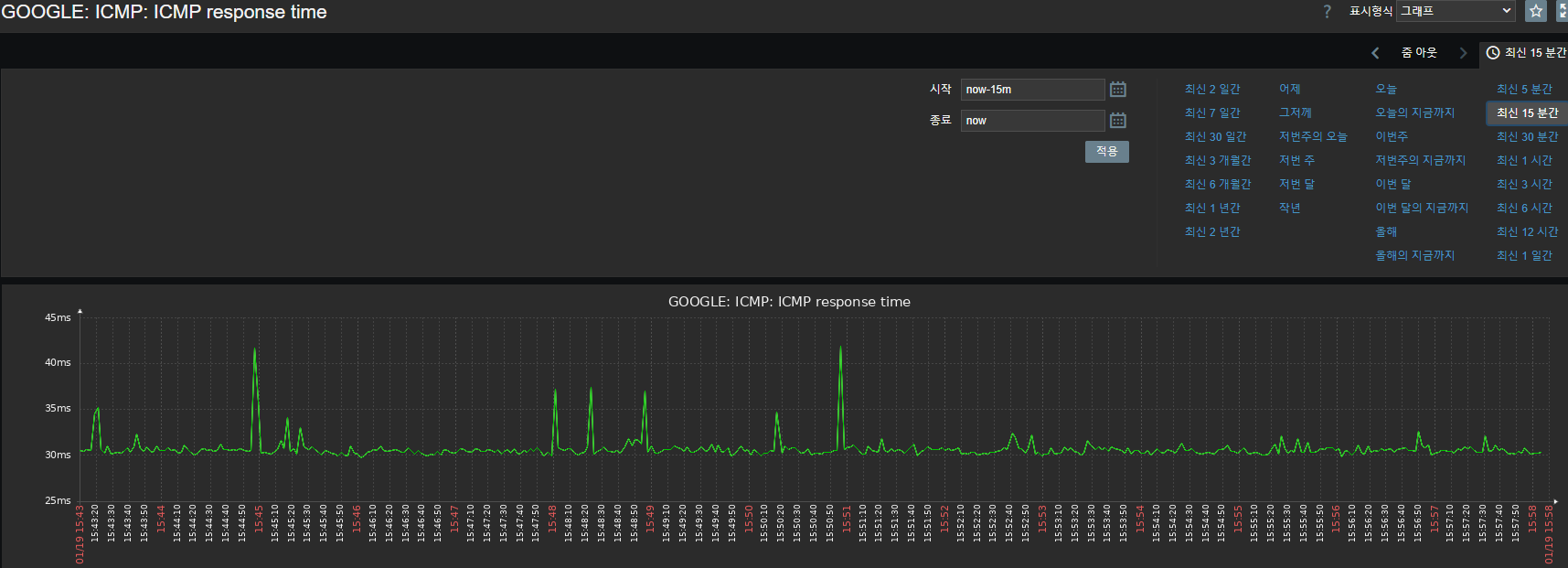Select 최신 2 일간 range
The image size is (1568, 568).
(1212, 90)
